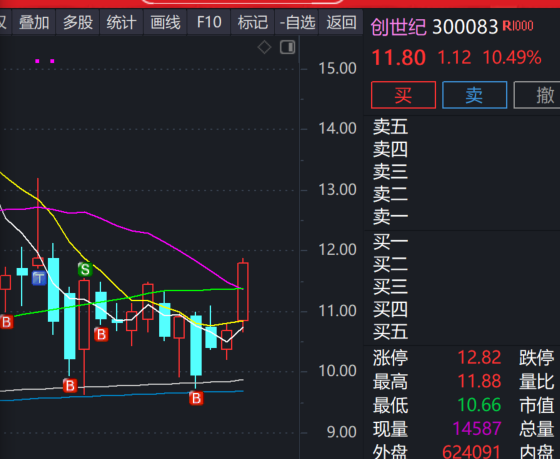Select the 画线 drawing tool
This screenshot has width=560, height=459.
point(165,23)
